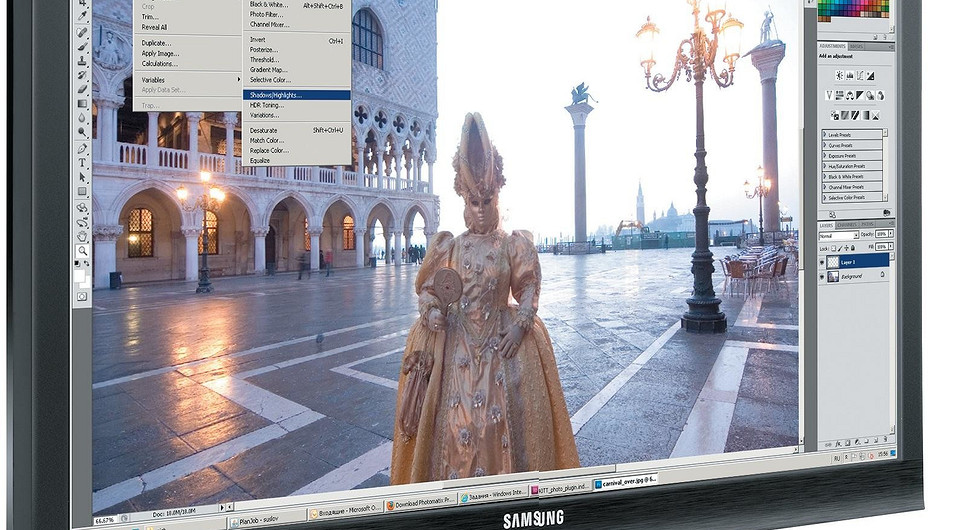The width and height of the screenshot is (960, 530).
Task: Add a Color Balance adjustment icon
Action: (x=850, y=95)
